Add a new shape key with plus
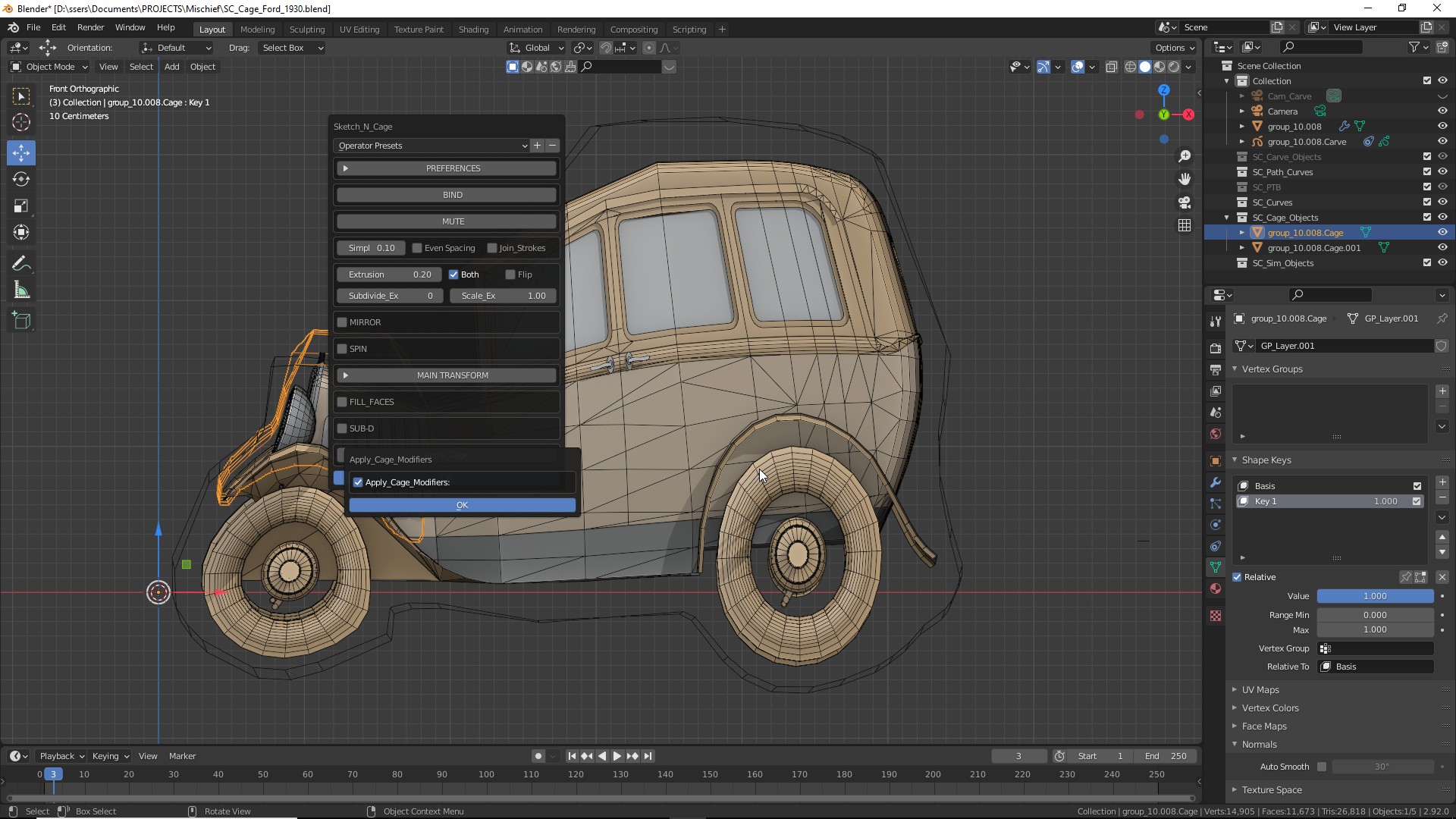Image resolution: width=1456 pixels, height=819 pixels. [x=1442, y=482]
